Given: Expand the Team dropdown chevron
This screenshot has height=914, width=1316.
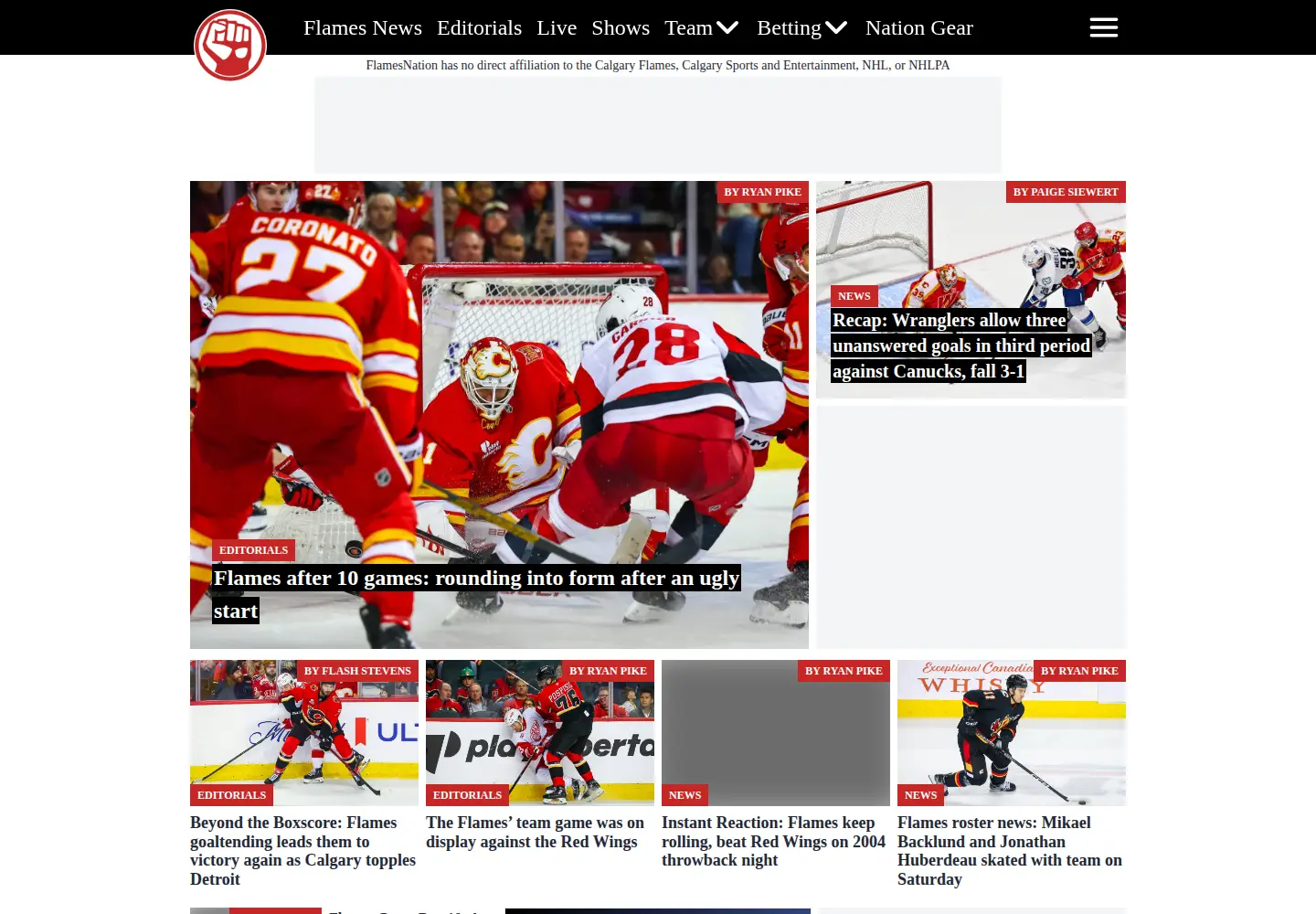Looking at the screenshot, I should (x=728, y=27).
